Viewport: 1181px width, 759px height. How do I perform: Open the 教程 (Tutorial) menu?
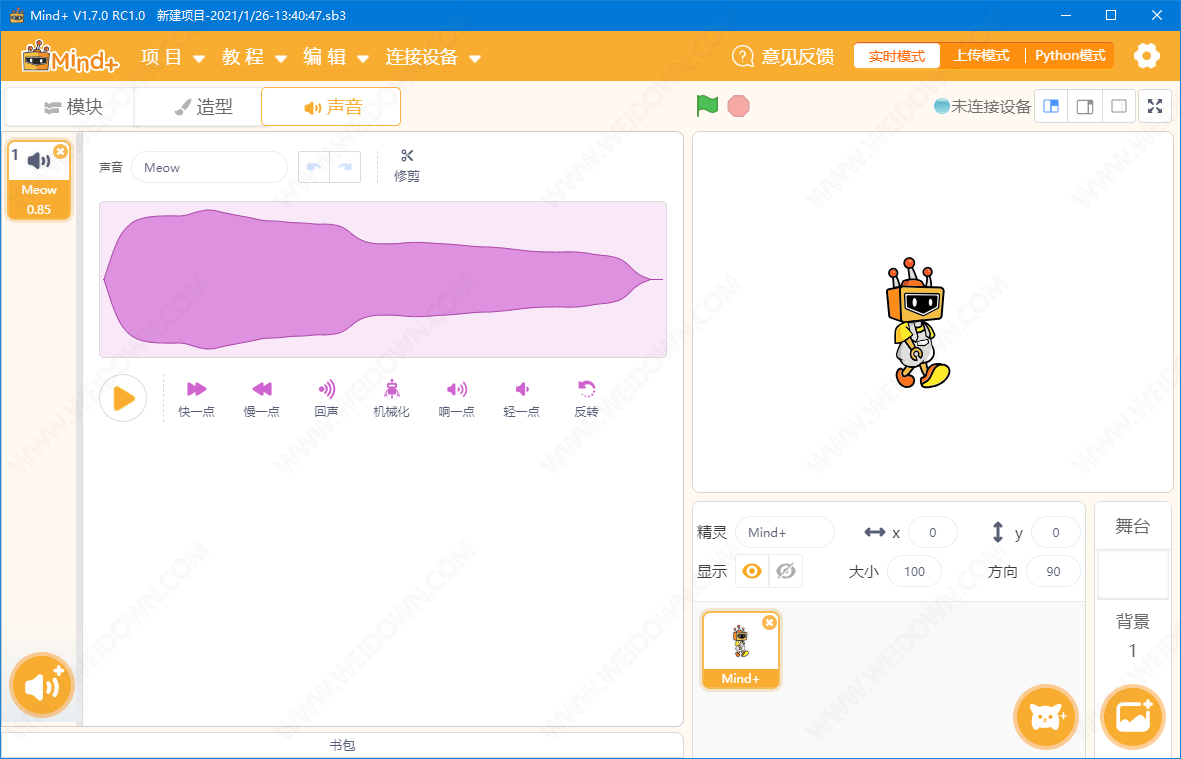[255, 57]
